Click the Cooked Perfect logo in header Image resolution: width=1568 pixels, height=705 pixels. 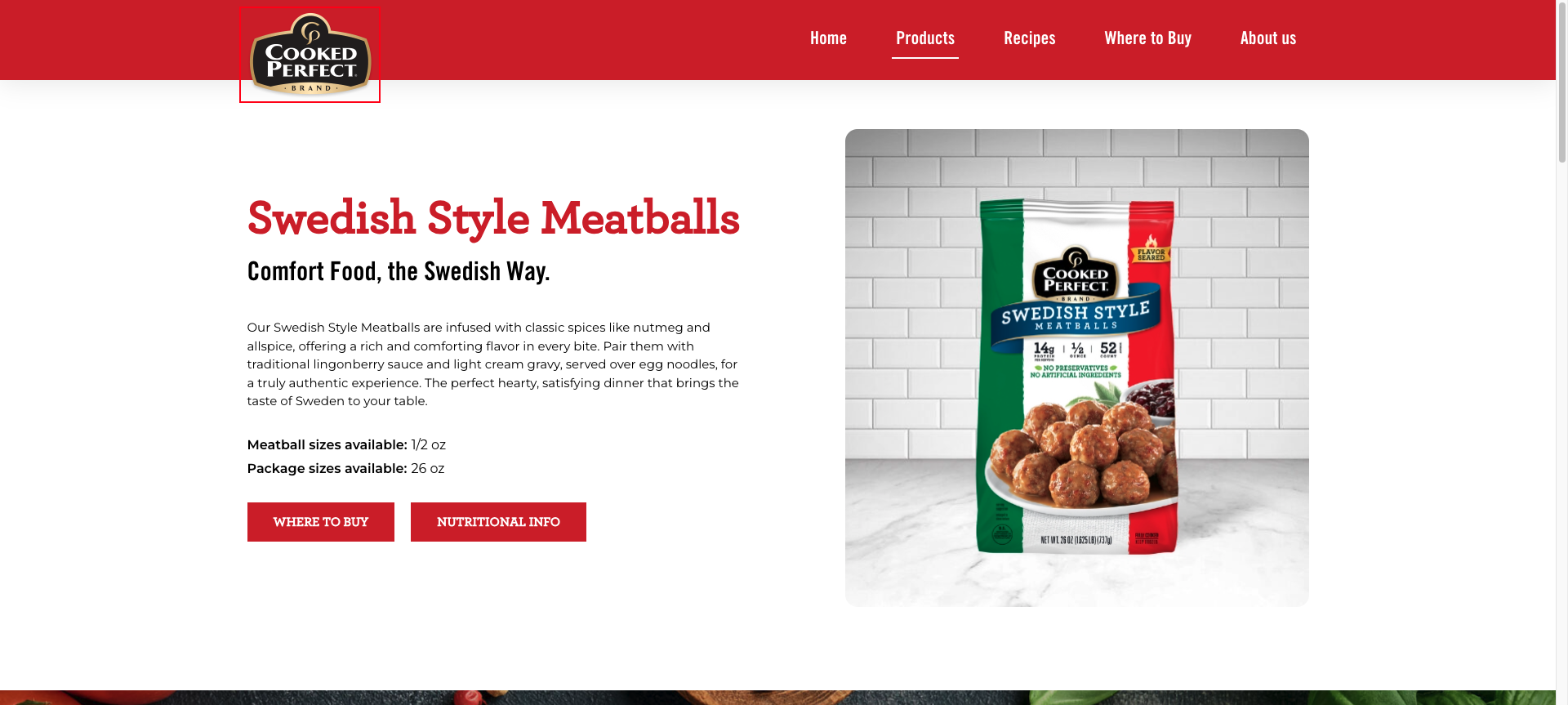tap(310, 54)
